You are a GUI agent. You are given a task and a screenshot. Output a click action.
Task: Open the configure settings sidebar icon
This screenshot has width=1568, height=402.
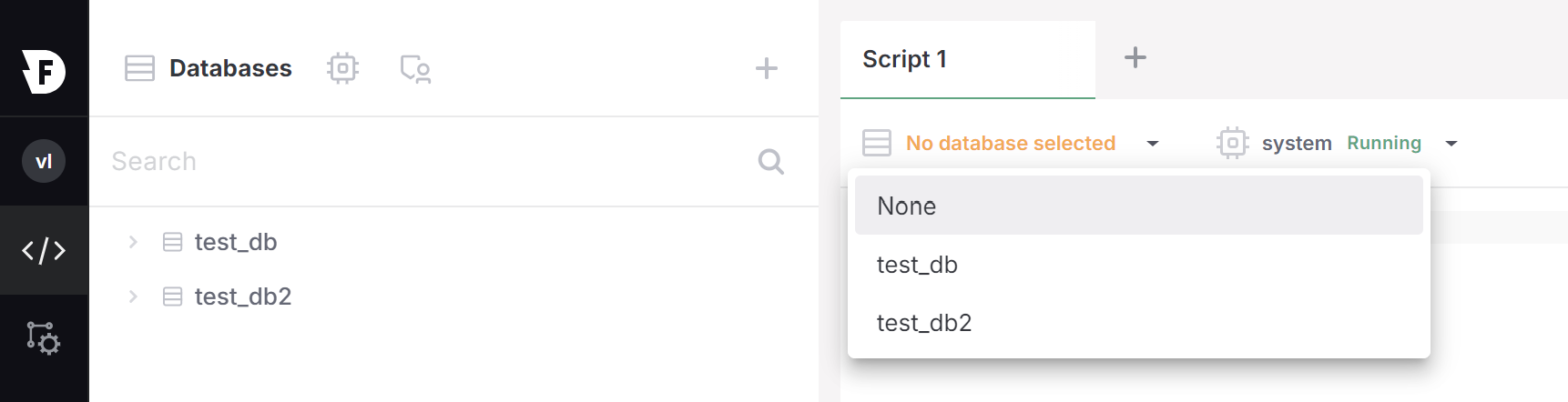pyautogui.click(x=44, y=338)
